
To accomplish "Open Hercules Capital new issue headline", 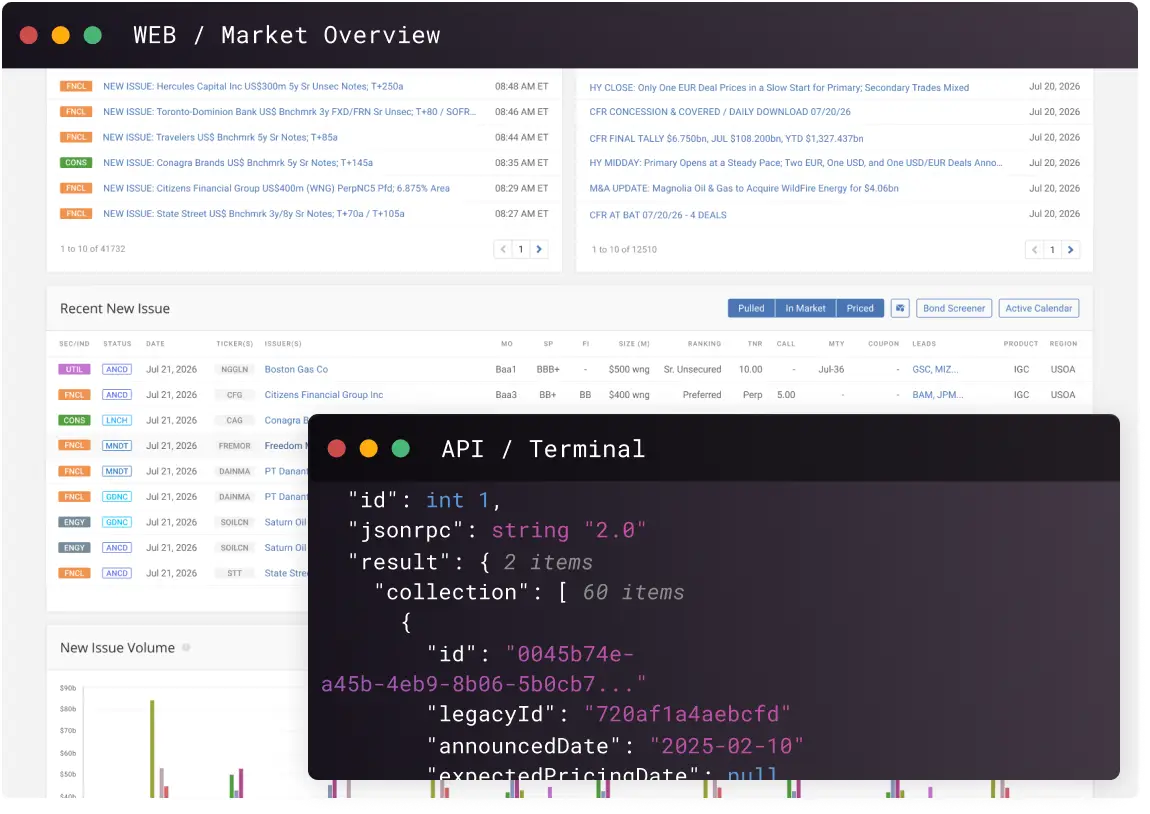I will tap(255, 87).
